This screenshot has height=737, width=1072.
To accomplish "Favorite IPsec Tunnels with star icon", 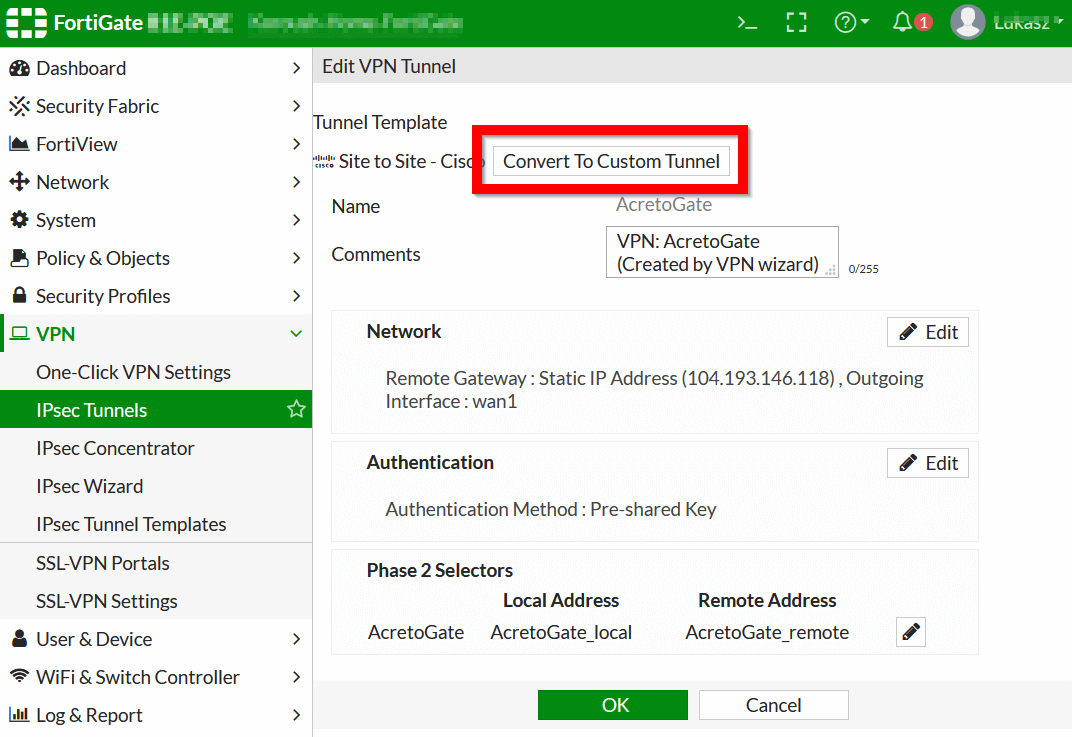I will (x=296, y=410).
